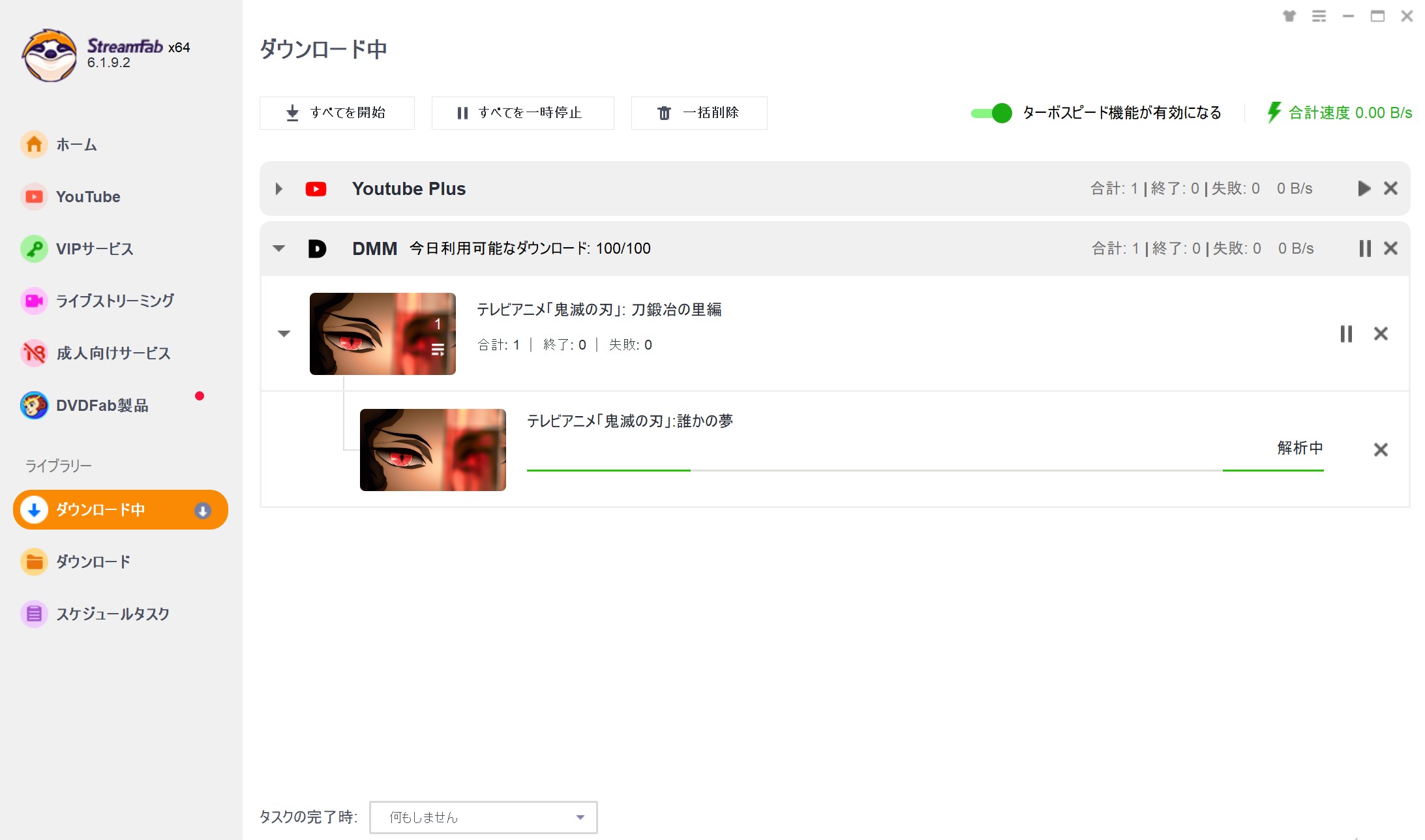
Task: Open ライブストリーミング in the sidebar
Action: tap(115, 301)
